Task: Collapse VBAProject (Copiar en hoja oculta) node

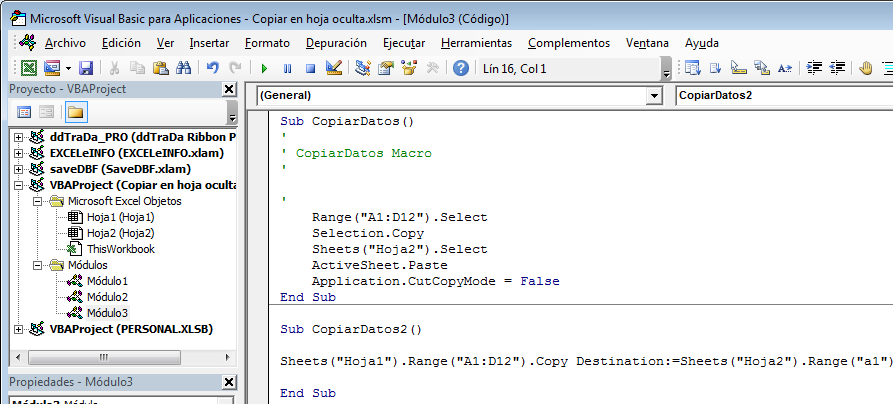Action: (x=18, y=185)
